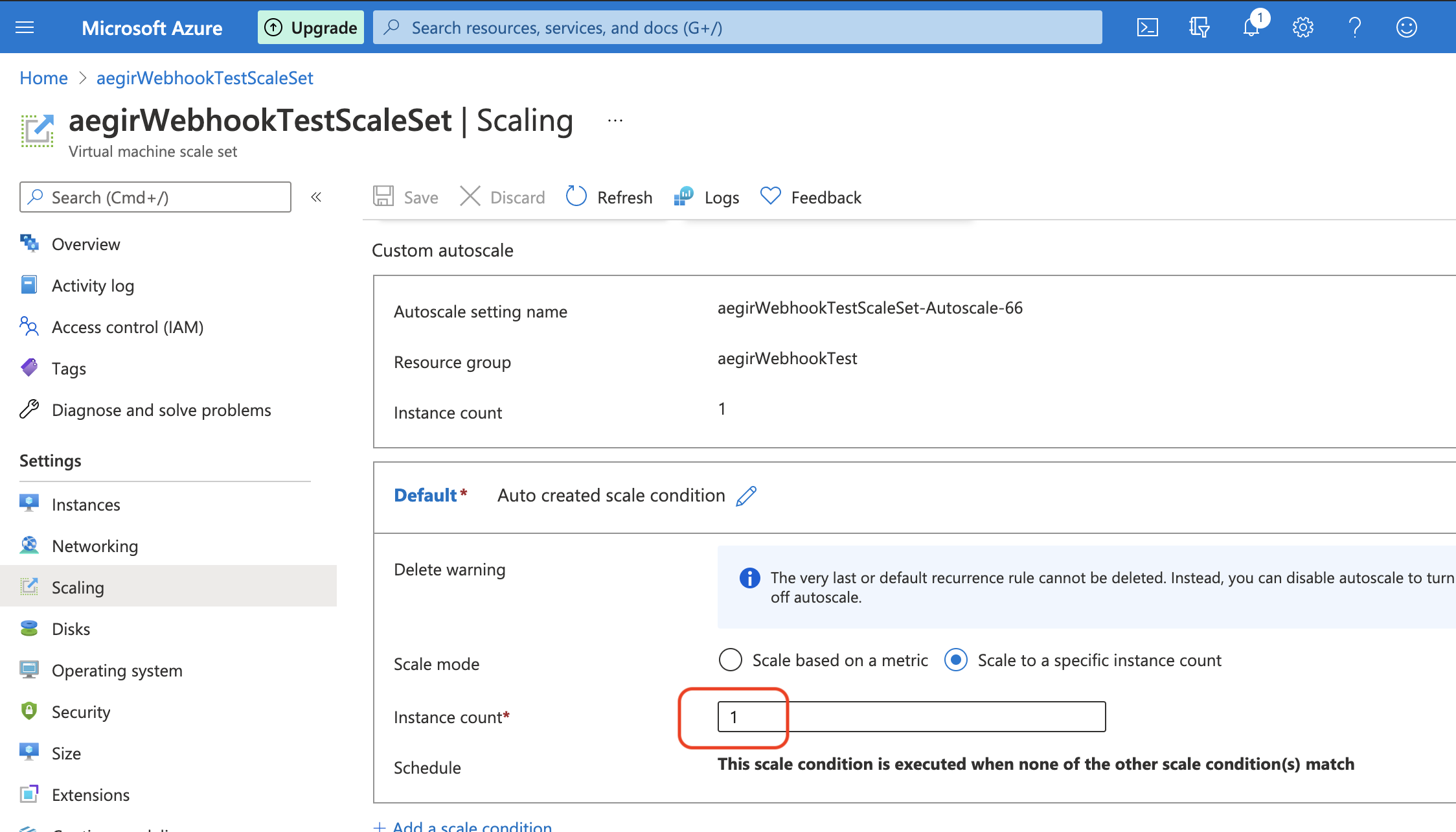The width and height of the screenshot is (1456, 832).
Task: Click the Microsoft Azure logo text
Action: [x=152, y=28]
